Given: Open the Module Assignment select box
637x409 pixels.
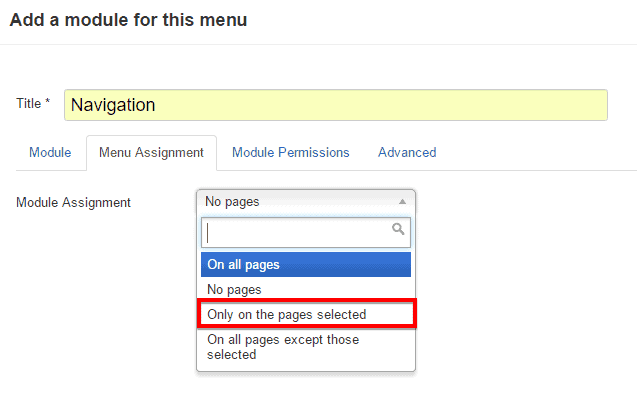Looking at the screenshot, I should (x=300, y=202).
